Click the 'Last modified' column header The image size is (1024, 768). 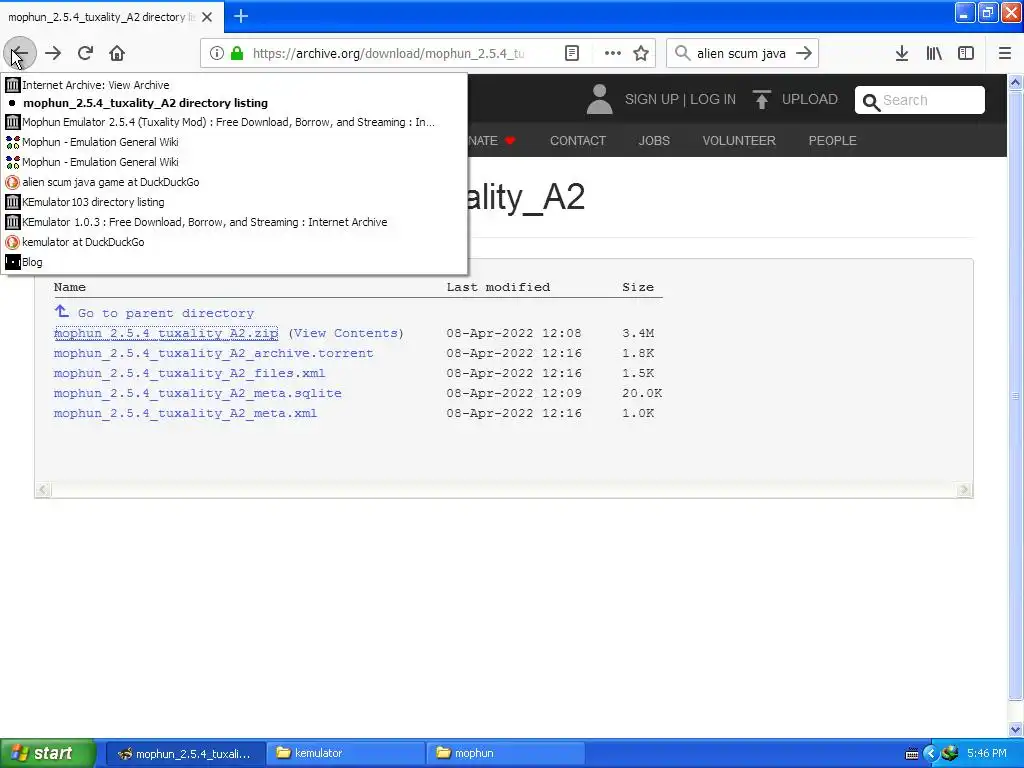498,287
